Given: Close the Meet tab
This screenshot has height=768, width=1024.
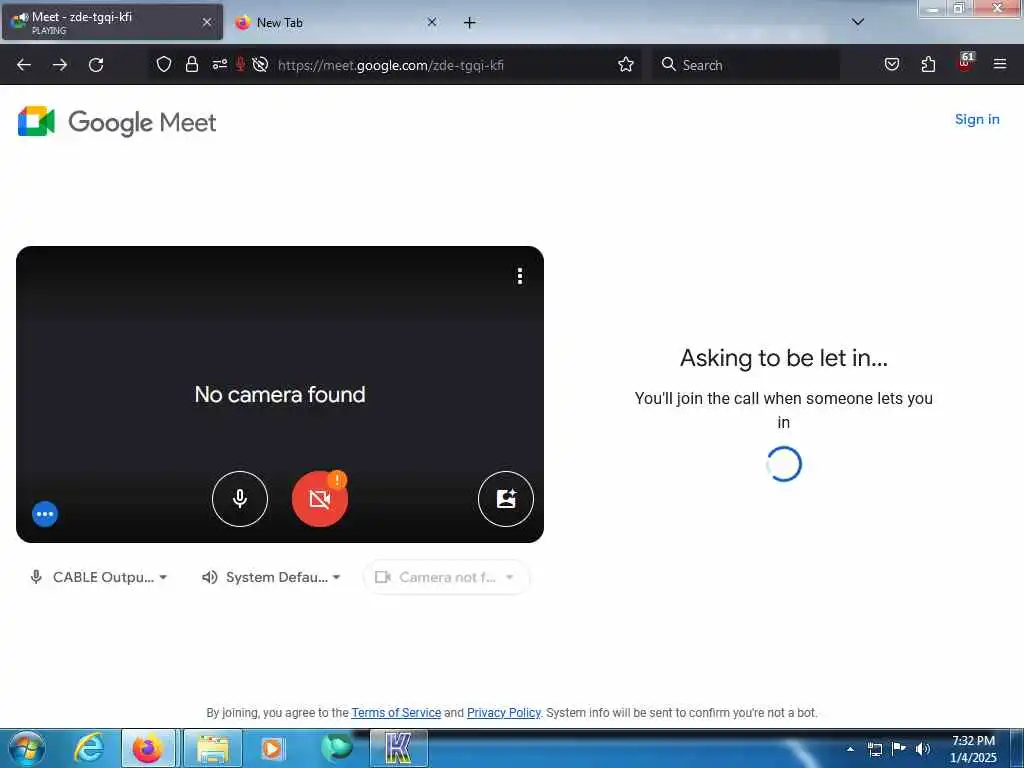Looking at the screenshot, I should click(207, 22).
